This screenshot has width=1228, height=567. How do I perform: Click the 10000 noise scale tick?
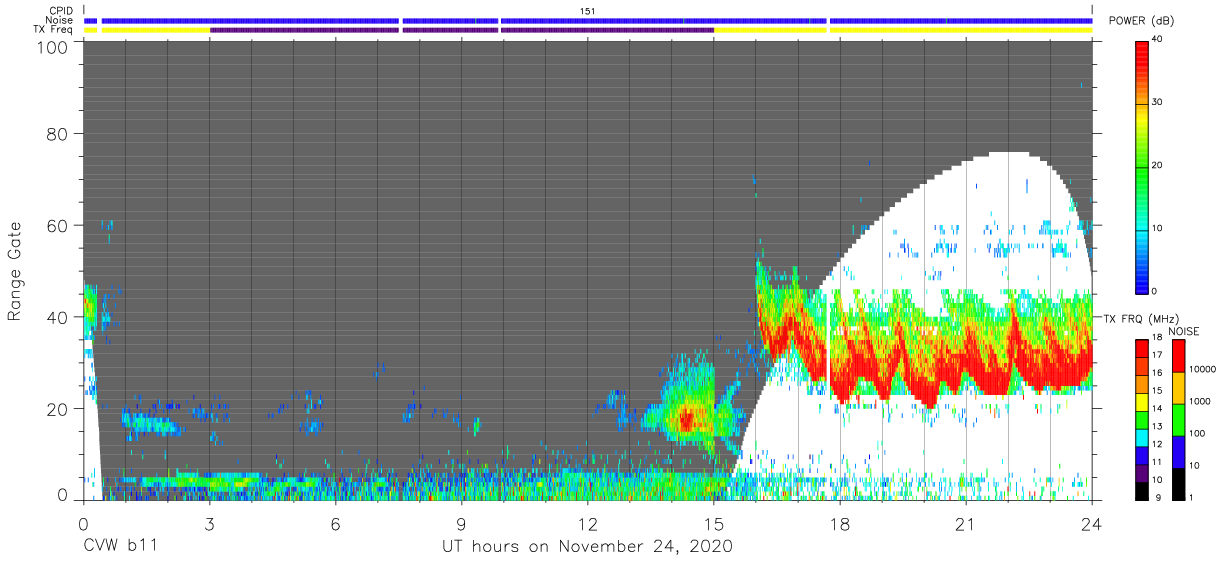(1201, 369)
